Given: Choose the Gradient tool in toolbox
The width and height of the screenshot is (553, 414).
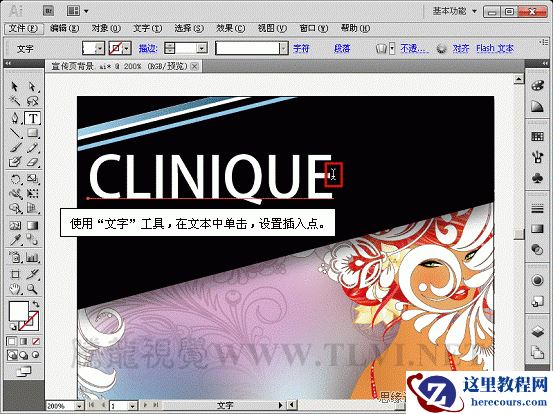Looking at the screenshot, I should click(x=32, y=225).
